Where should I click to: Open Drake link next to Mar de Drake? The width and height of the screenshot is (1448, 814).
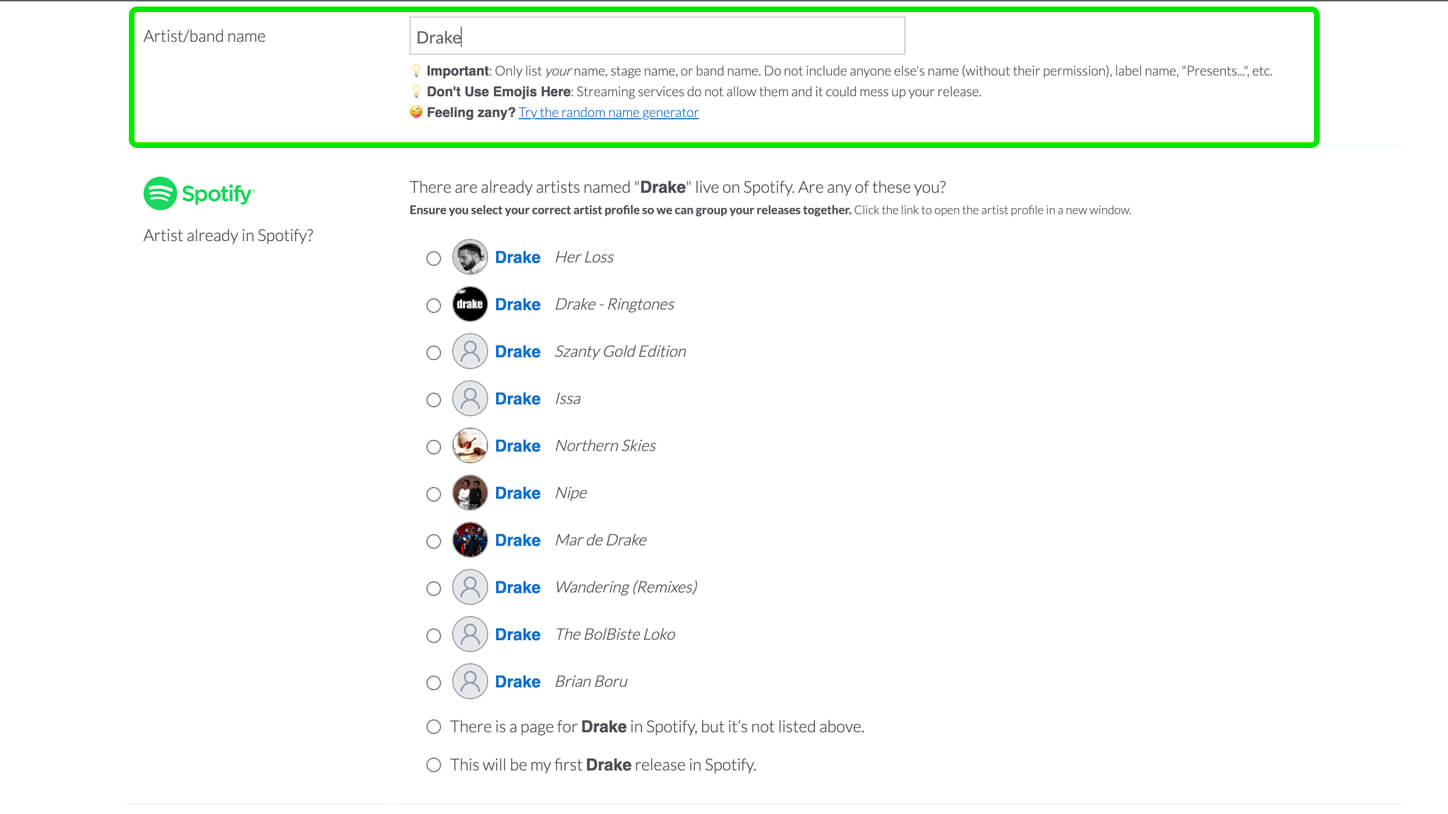click(518, 540)
